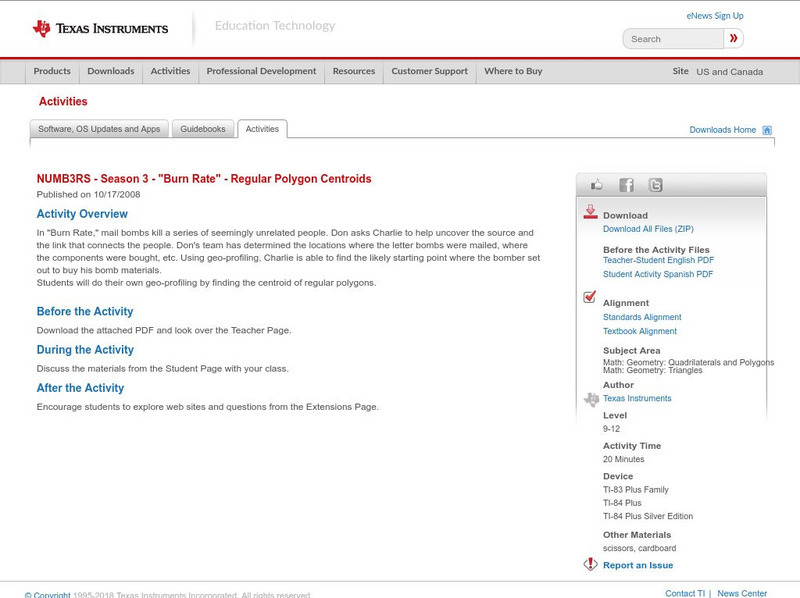Click 'Math: Geometry: Triangles' subject text
Viewport: 800px width, 598px height.
[653, 370]
